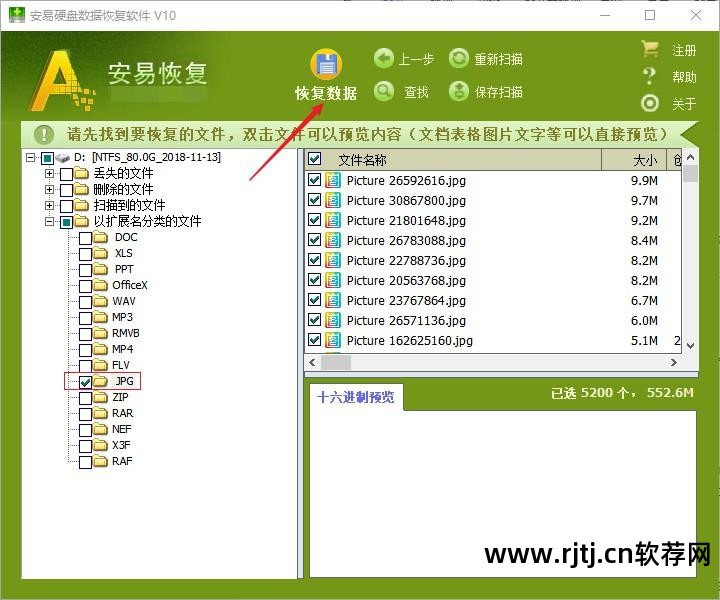Click the file icon of Picture 26592616.jpg

(333, 180)
